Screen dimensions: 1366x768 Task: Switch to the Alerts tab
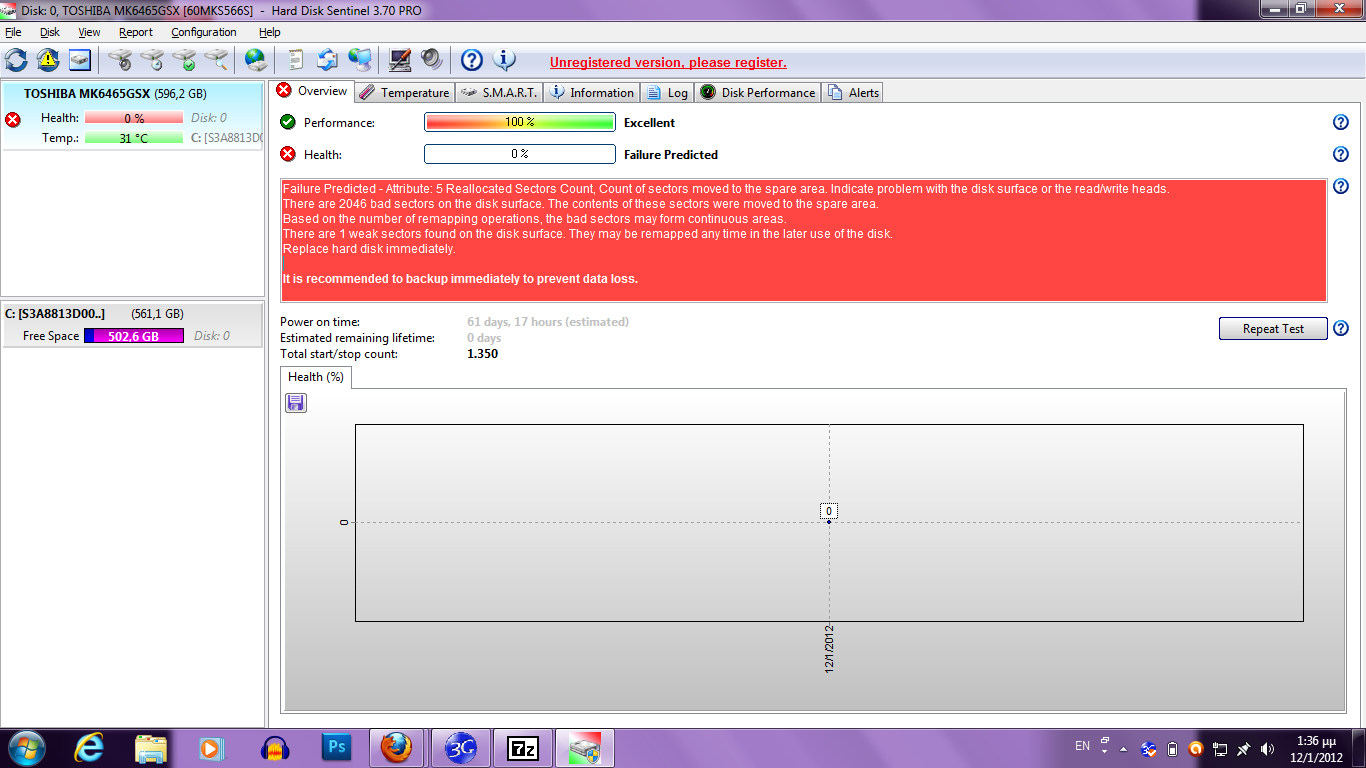point(853,92)
